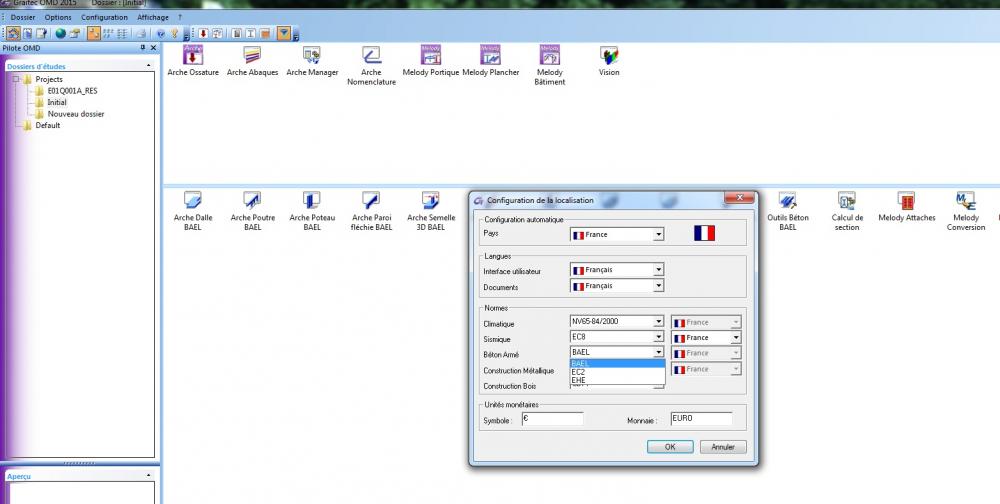Close the Configuration de la localisation dialog
Screen dimensions: 1000x504
[740, 198]
